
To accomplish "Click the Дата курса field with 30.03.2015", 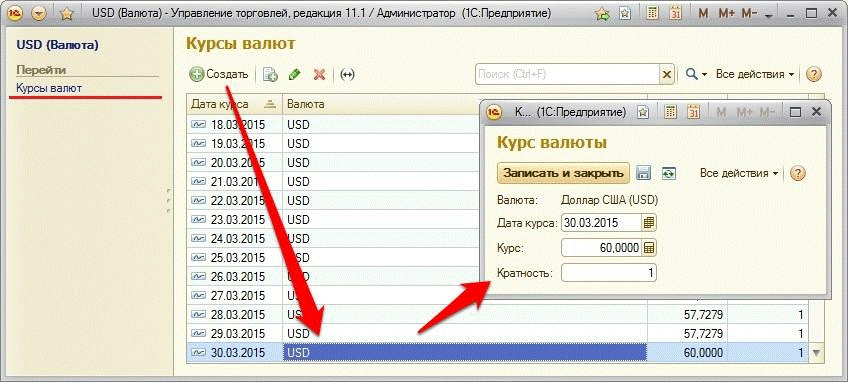I will [x=601, y=222].
